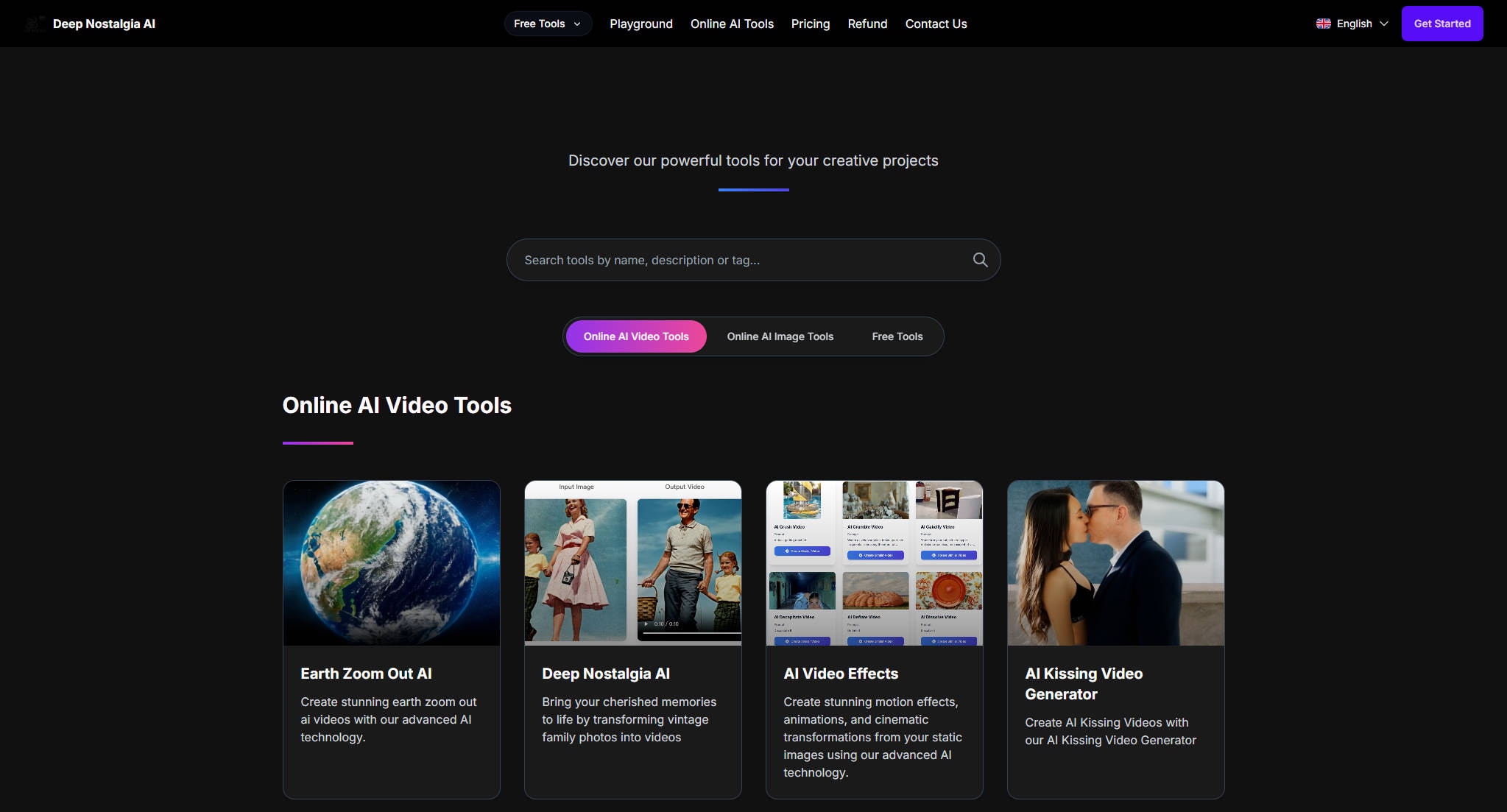
Task: Click the AI Video Effects title
Action: click(x=841, y=674)
